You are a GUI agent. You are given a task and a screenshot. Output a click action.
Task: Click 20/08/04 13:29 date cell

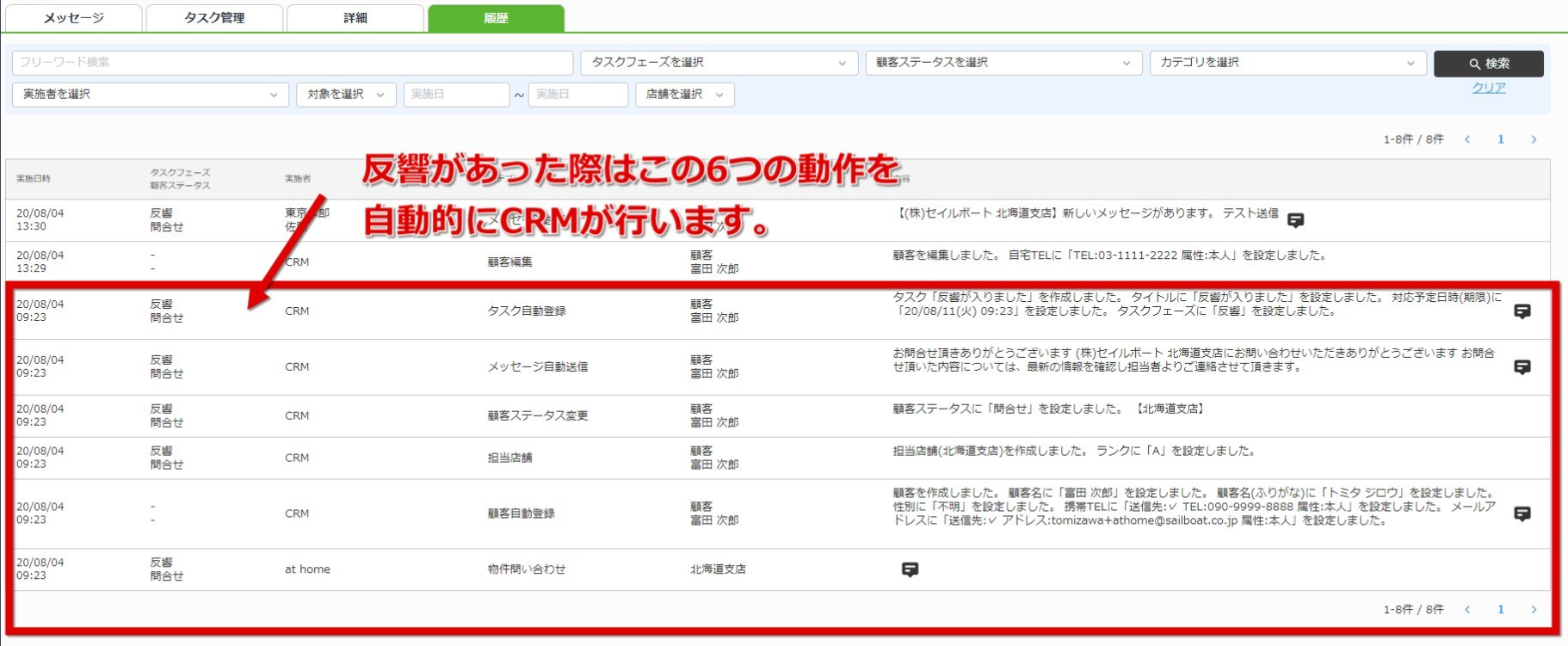click(x=40, y=262)
